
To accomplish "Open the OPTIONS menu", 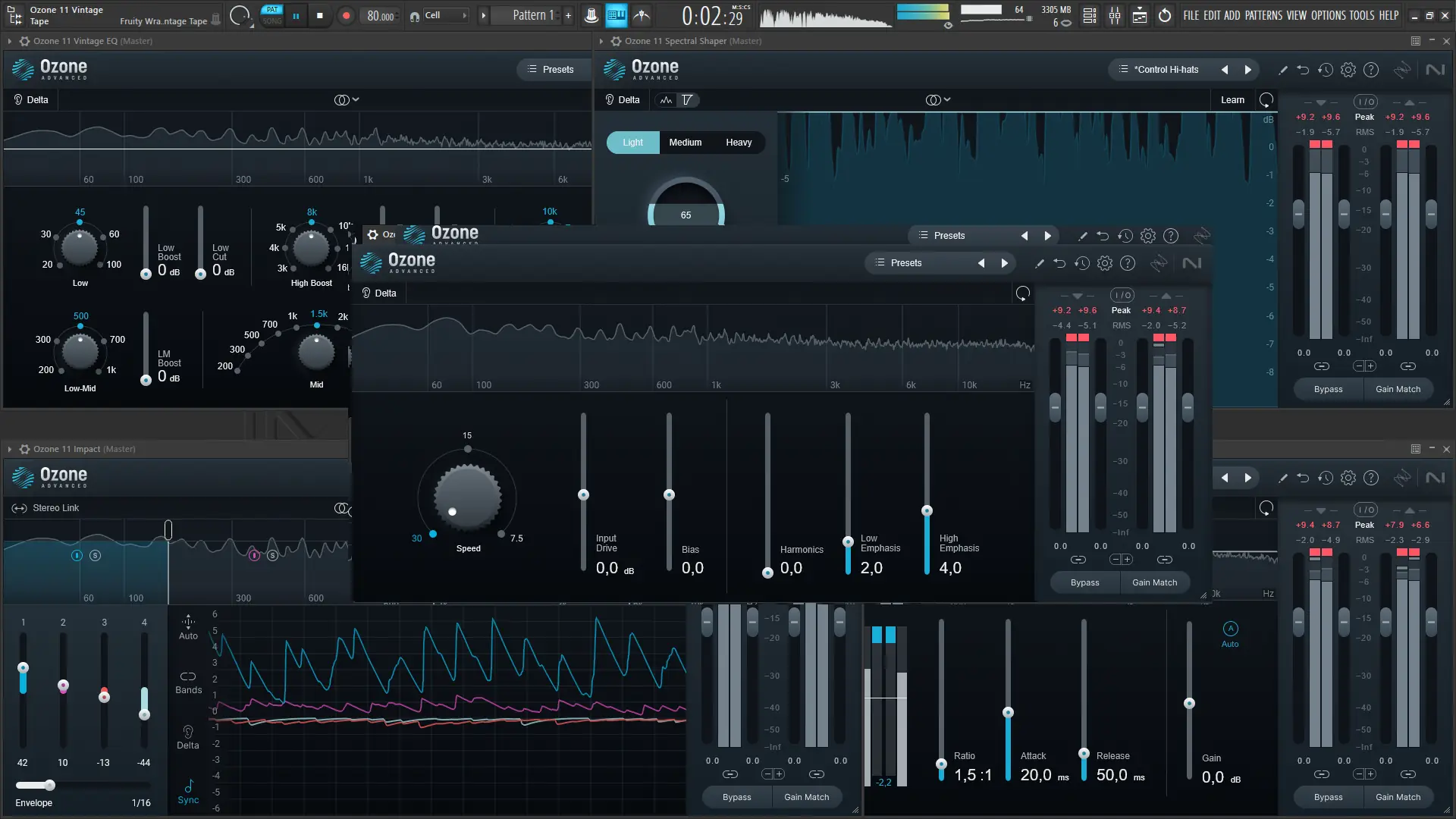I will click(1328, 15).
